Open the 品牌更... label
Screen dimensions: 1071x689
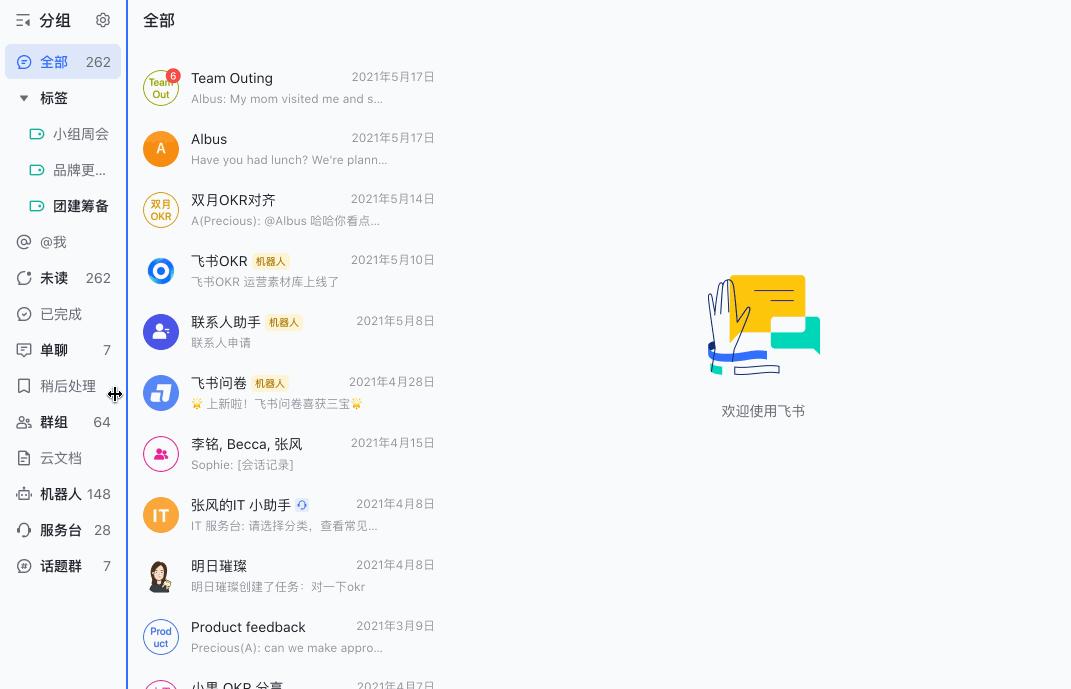click(x=68, y=170)
